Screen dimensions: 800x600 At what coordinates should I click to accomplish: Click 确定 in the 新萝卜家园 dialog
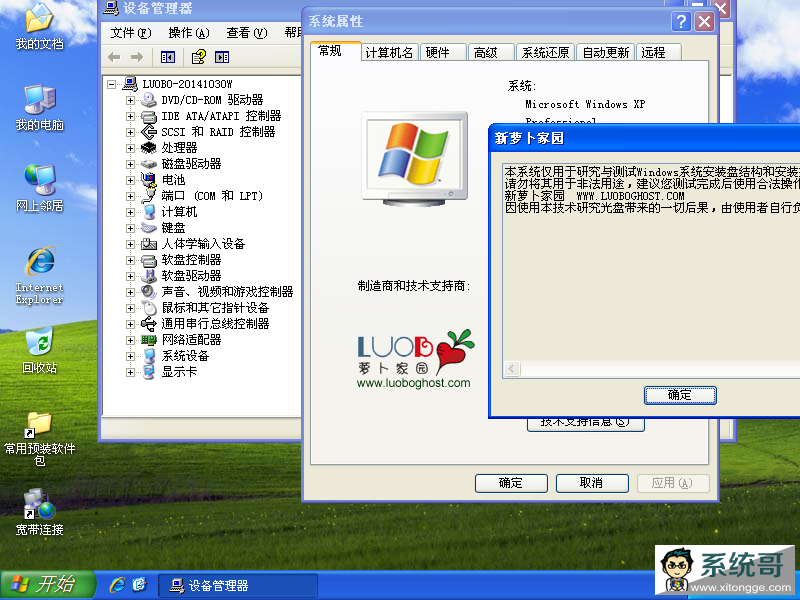(680, 395)
